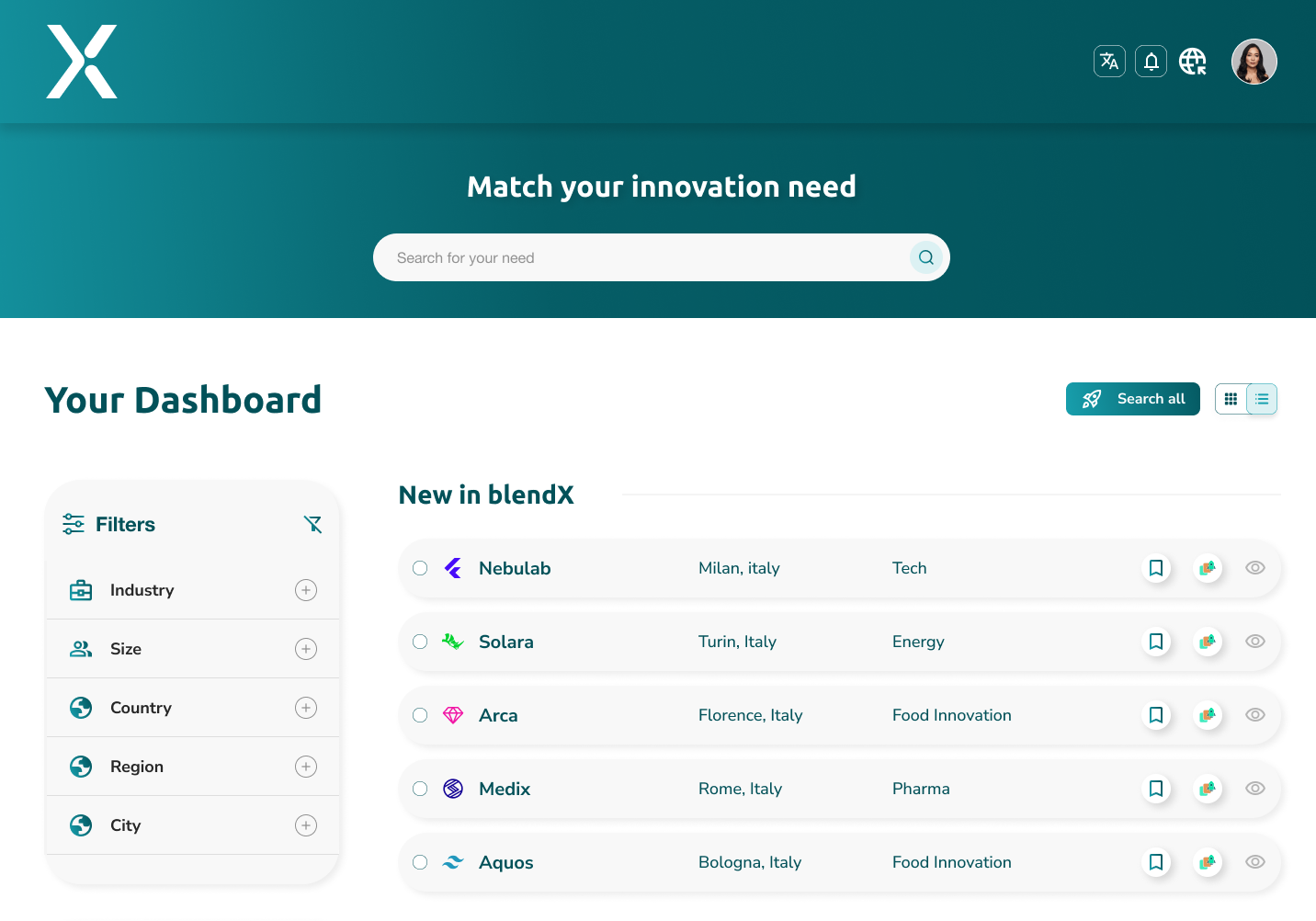Switch to grid view
Screen dimensions: 1316x921
(1231, 399)
